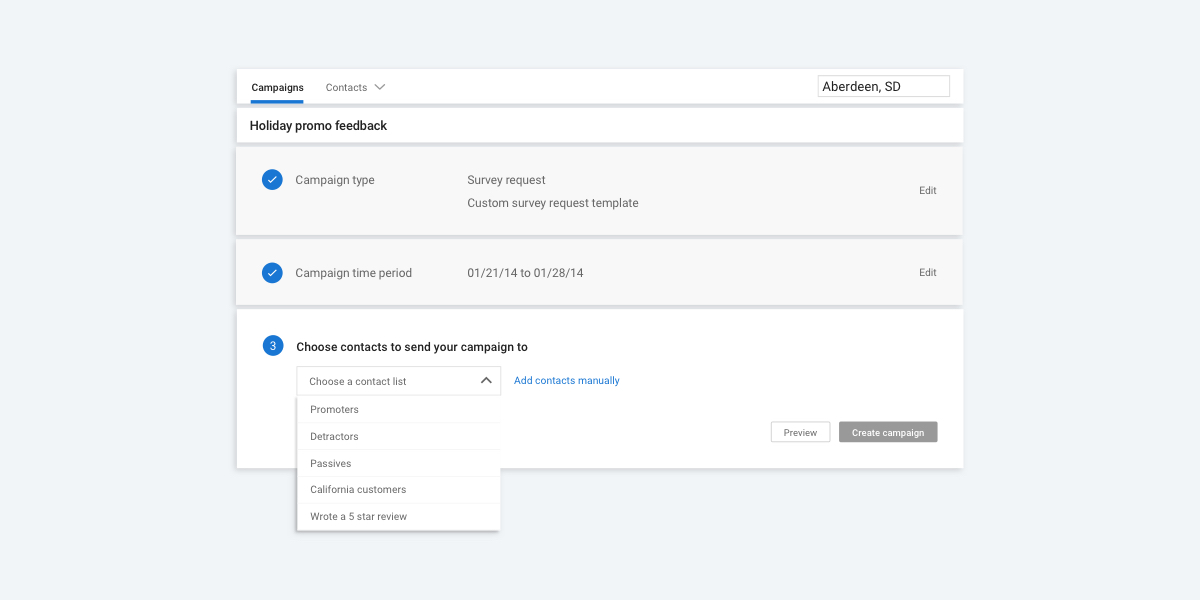Select the Campaign time period checkmark icon

tap(272, 272)
